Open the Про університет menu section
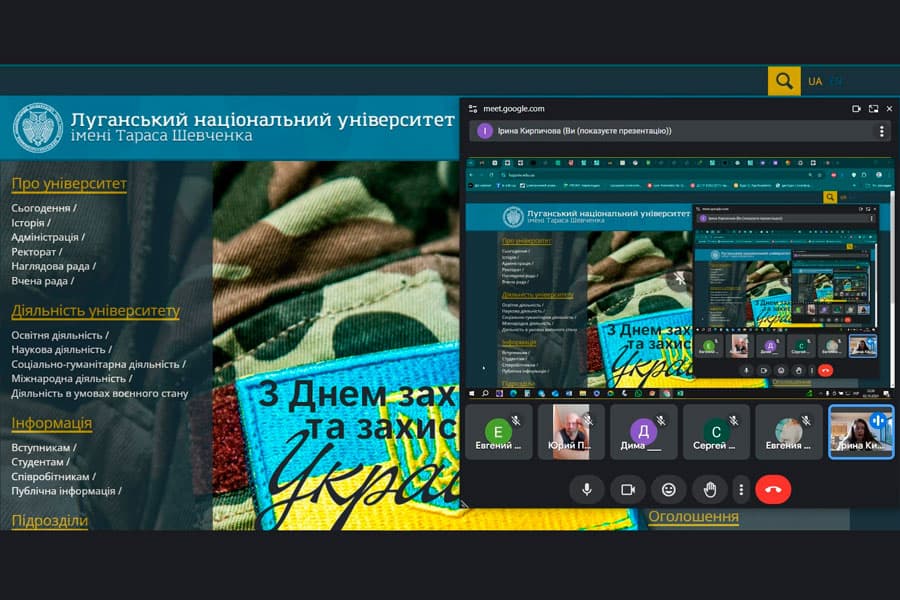 click(69, 184)
